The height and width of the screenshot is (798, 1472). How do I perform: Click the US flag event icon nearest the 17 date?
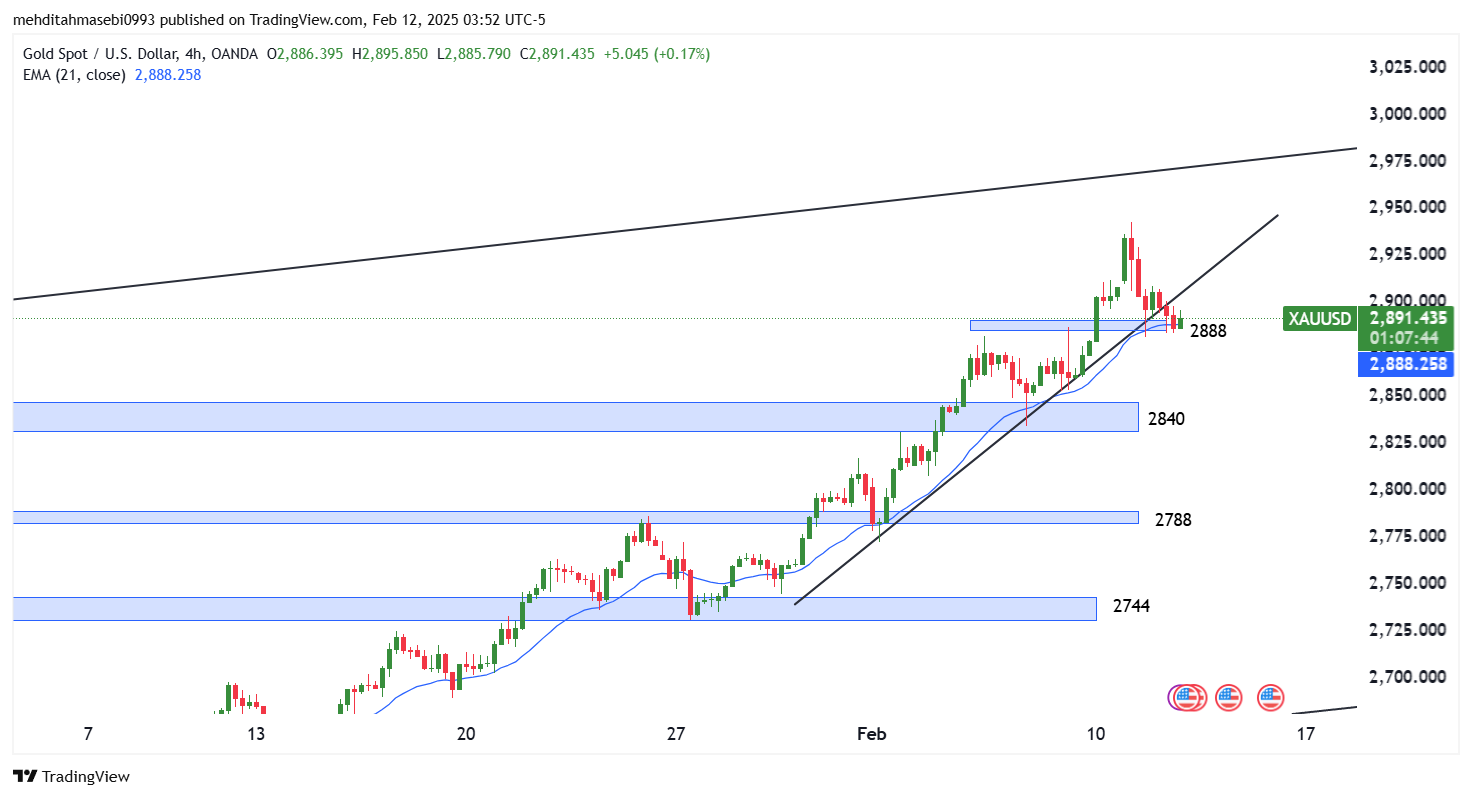[1270, 697]
